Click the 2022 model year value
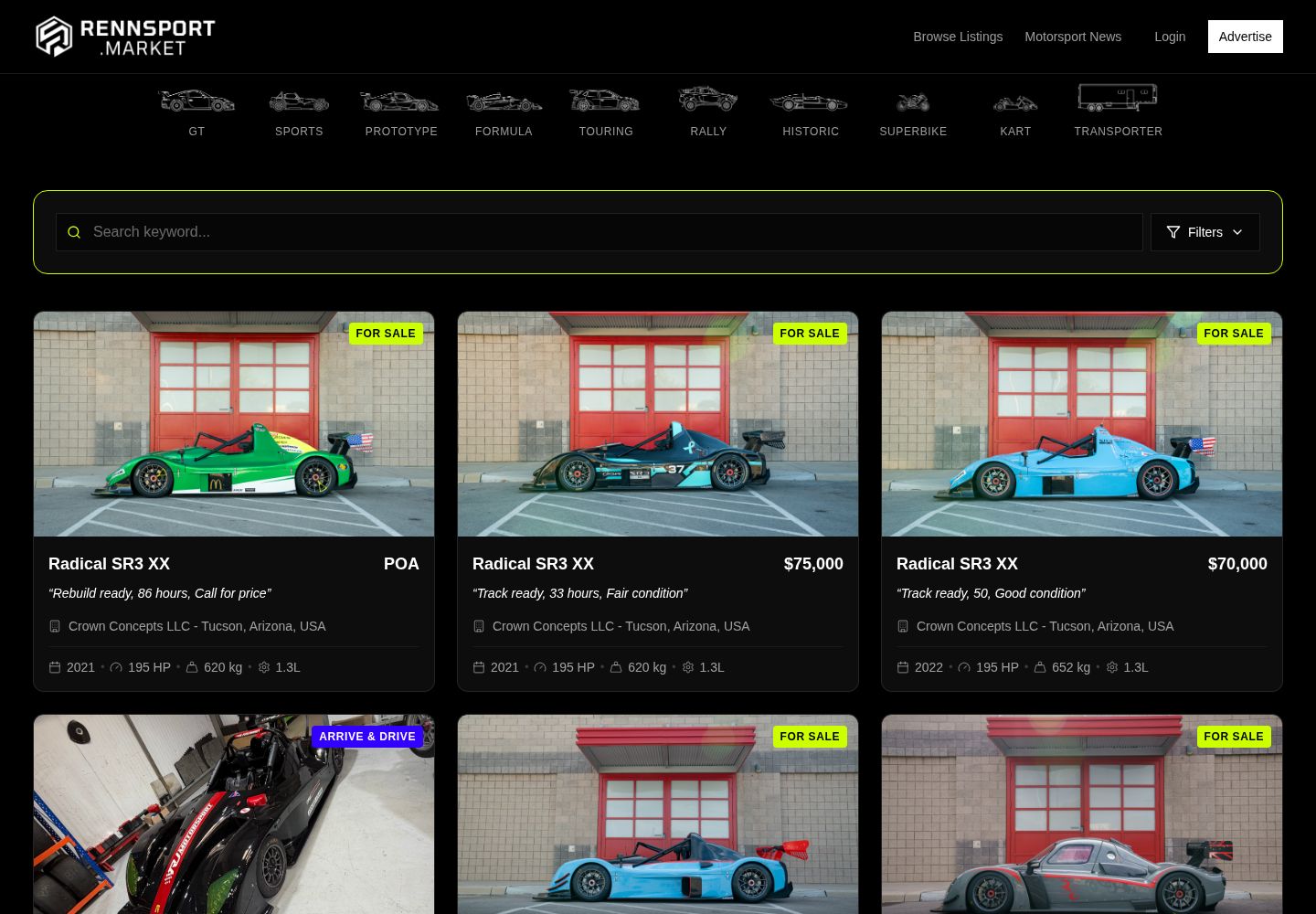 click(x=929, y=667)
